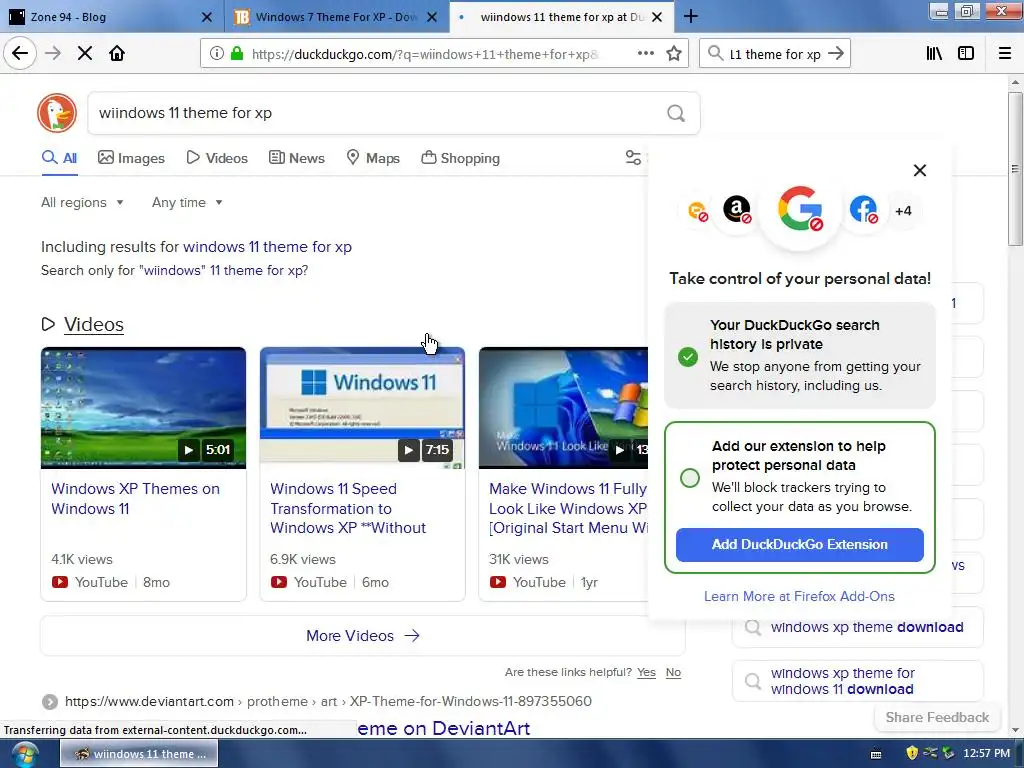Screen dimensions: 1024x768
Task: Select the Videos search category
Action: click(x=217, y=158)
